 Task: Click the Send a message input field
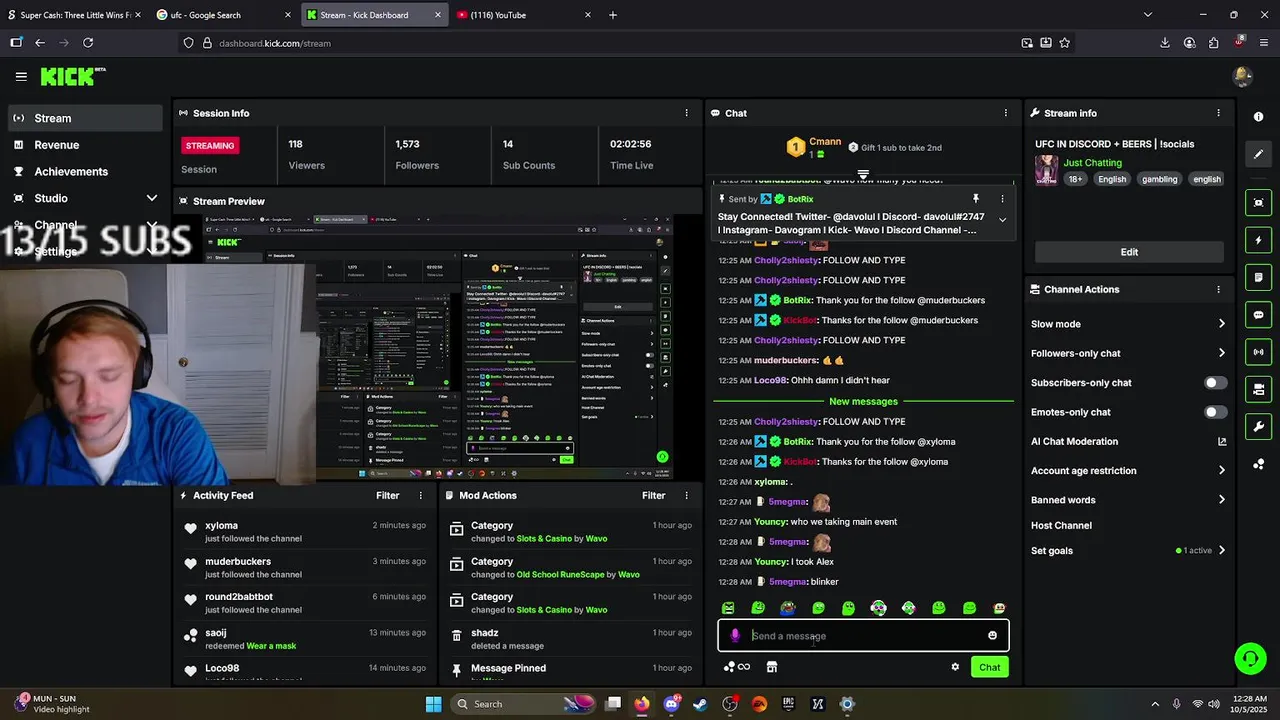(x=863, y=636)
